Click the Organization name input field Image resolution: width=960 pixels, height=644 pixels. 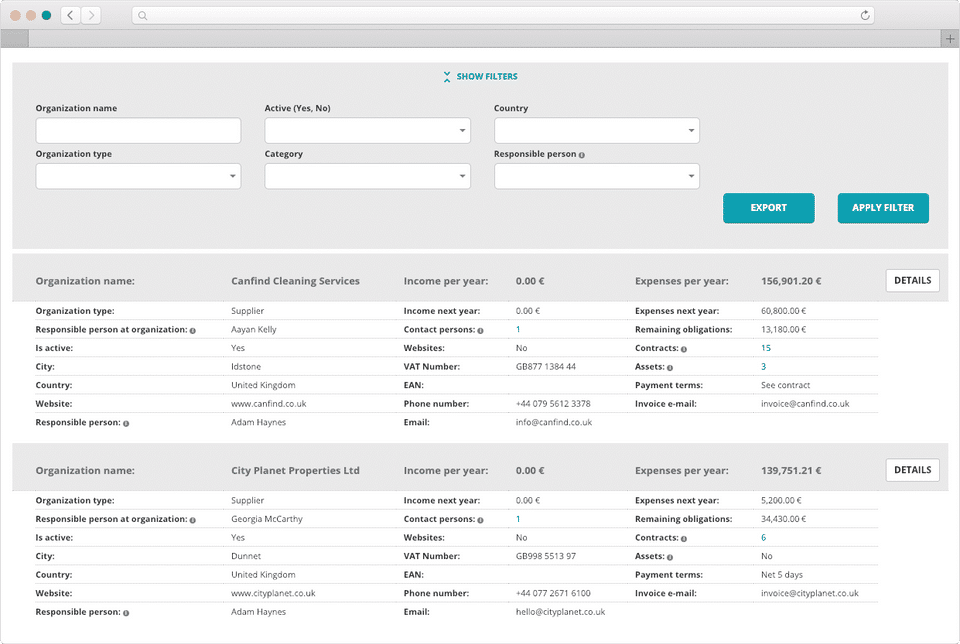pos(138,130)
